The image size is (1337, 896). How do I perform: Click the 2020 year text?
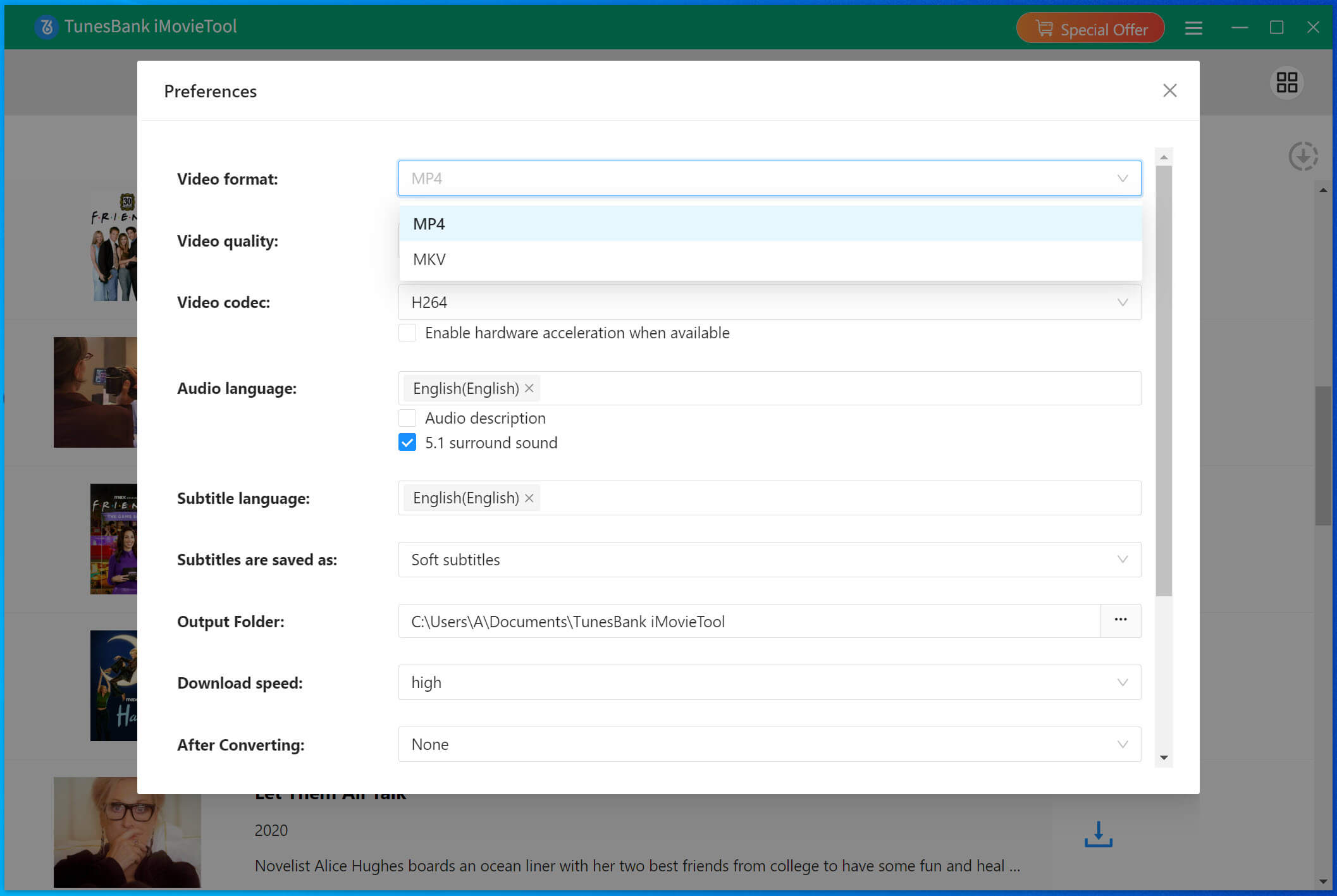tap(271, 830)
